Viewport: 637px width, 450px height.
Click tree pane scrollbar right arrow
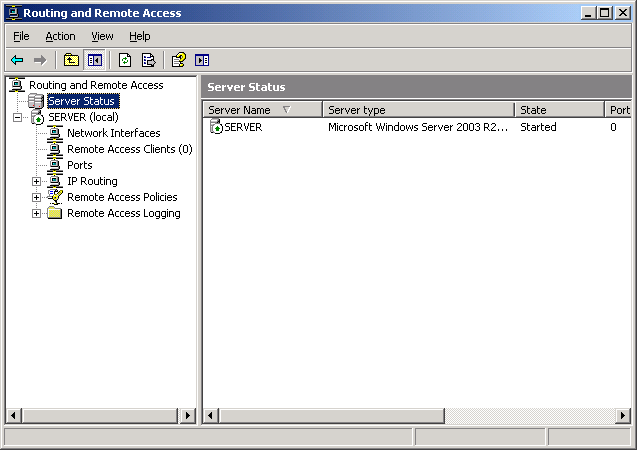point(187,415)
